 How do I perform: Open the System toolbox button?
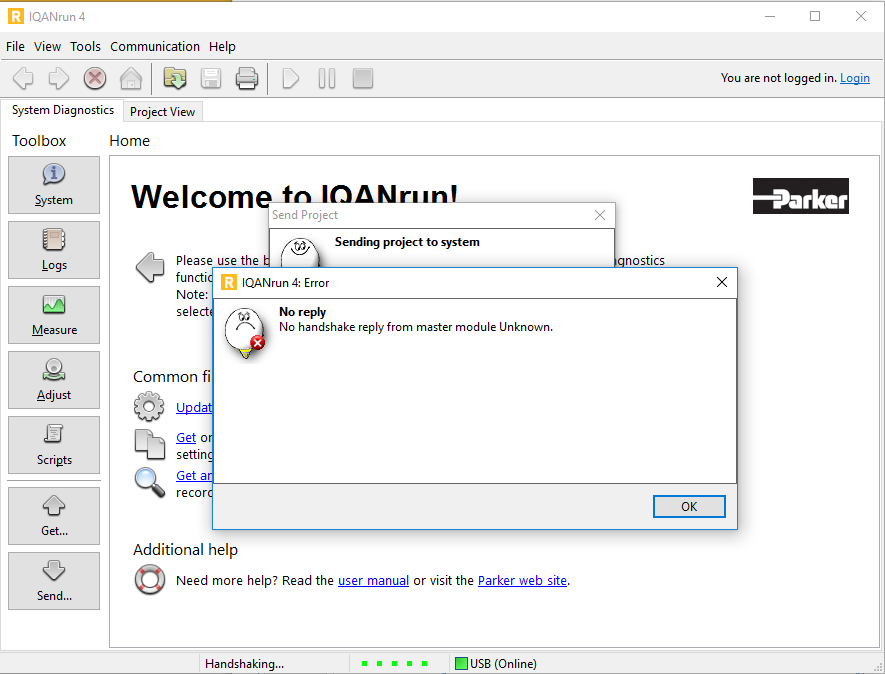click(54, 185)
